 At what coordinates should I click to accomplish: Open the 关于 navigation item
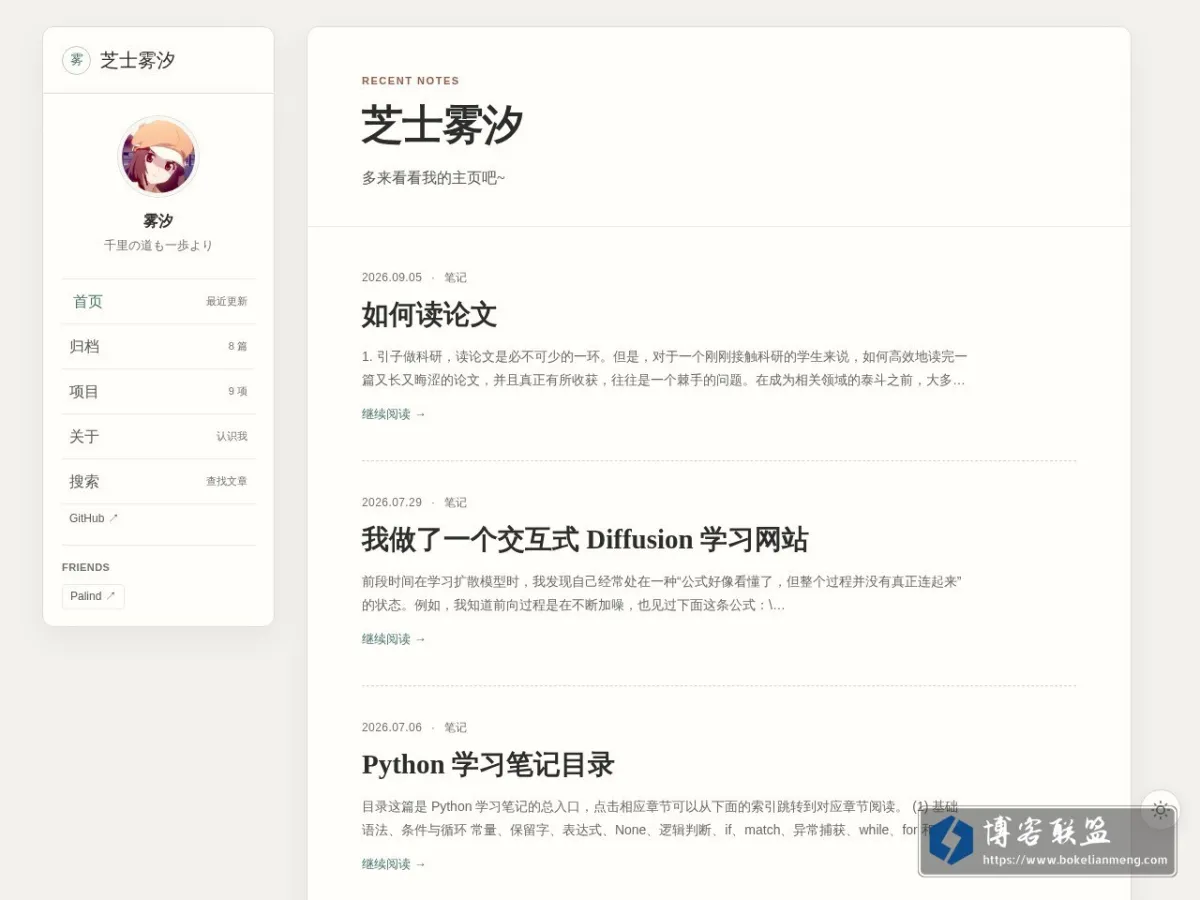pyautogui.click(x=158, y=436)
